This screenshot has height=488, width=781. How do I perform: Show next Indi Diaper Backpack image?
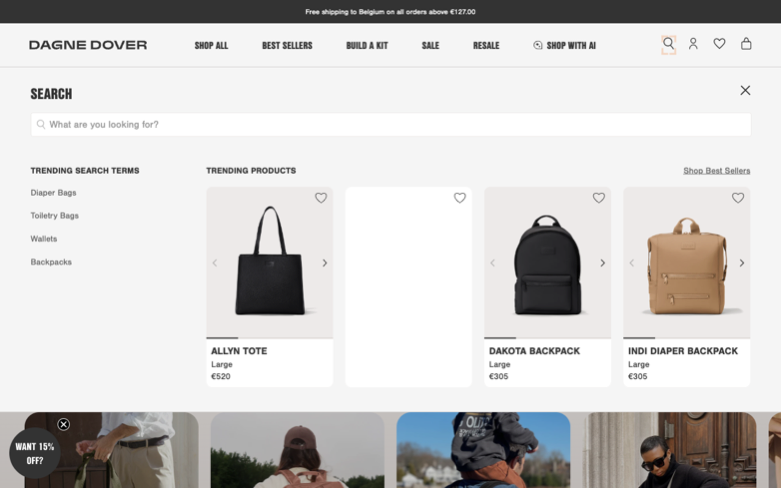(x=742, y=263)
